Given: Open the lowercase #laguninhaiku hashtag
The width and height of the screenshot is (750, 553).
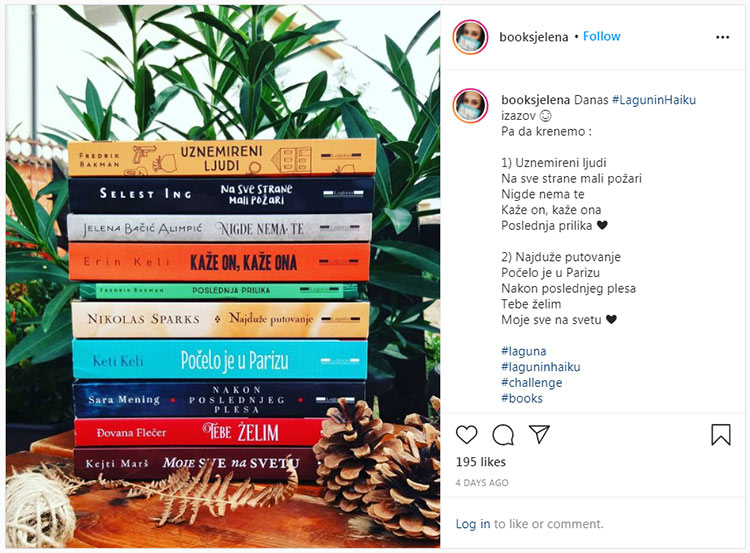Looking at the screenshot, I should click(540, 367).
